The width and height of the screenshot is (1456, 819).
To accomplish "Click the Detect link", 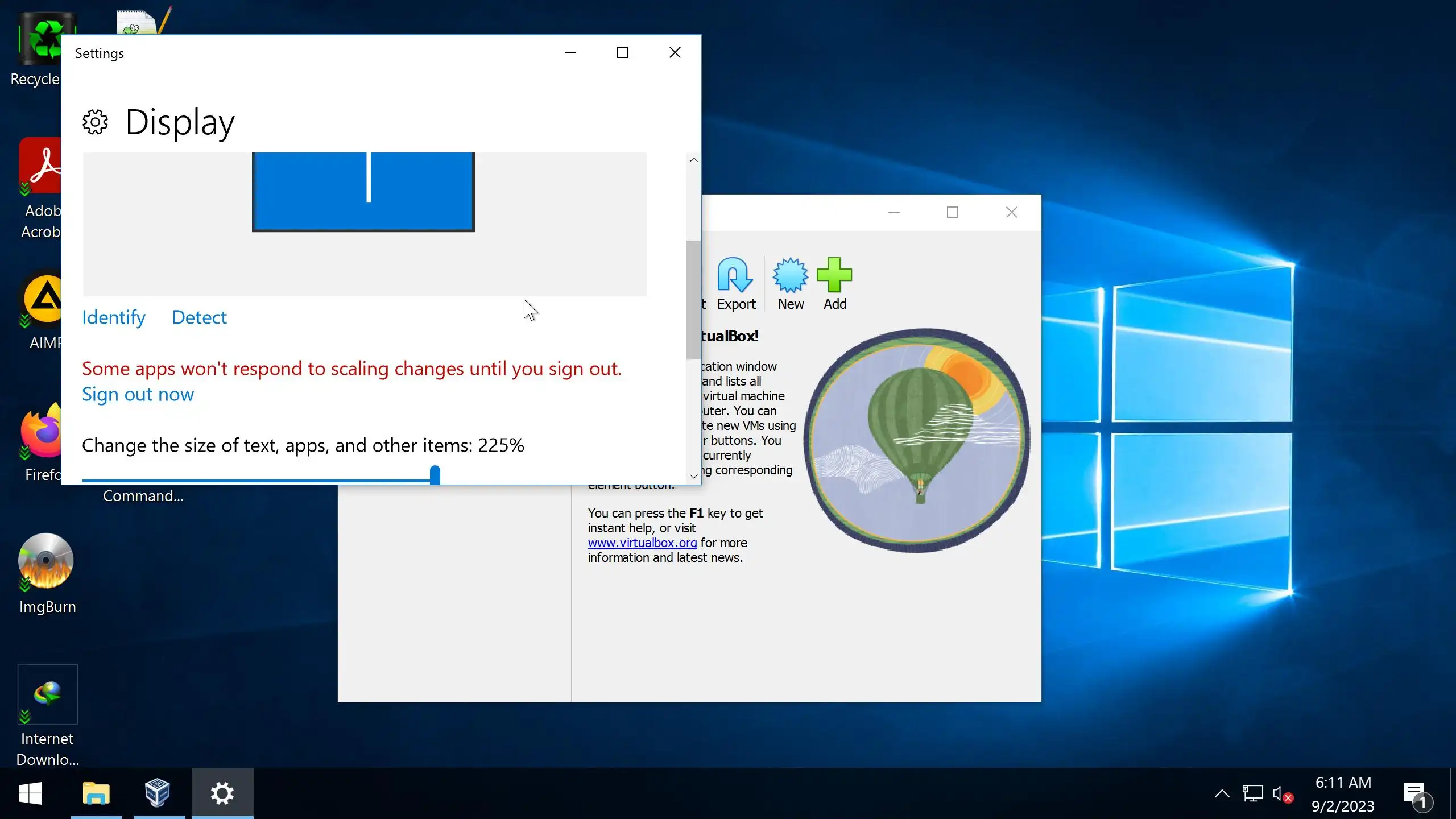I will (x=199, y=317).
